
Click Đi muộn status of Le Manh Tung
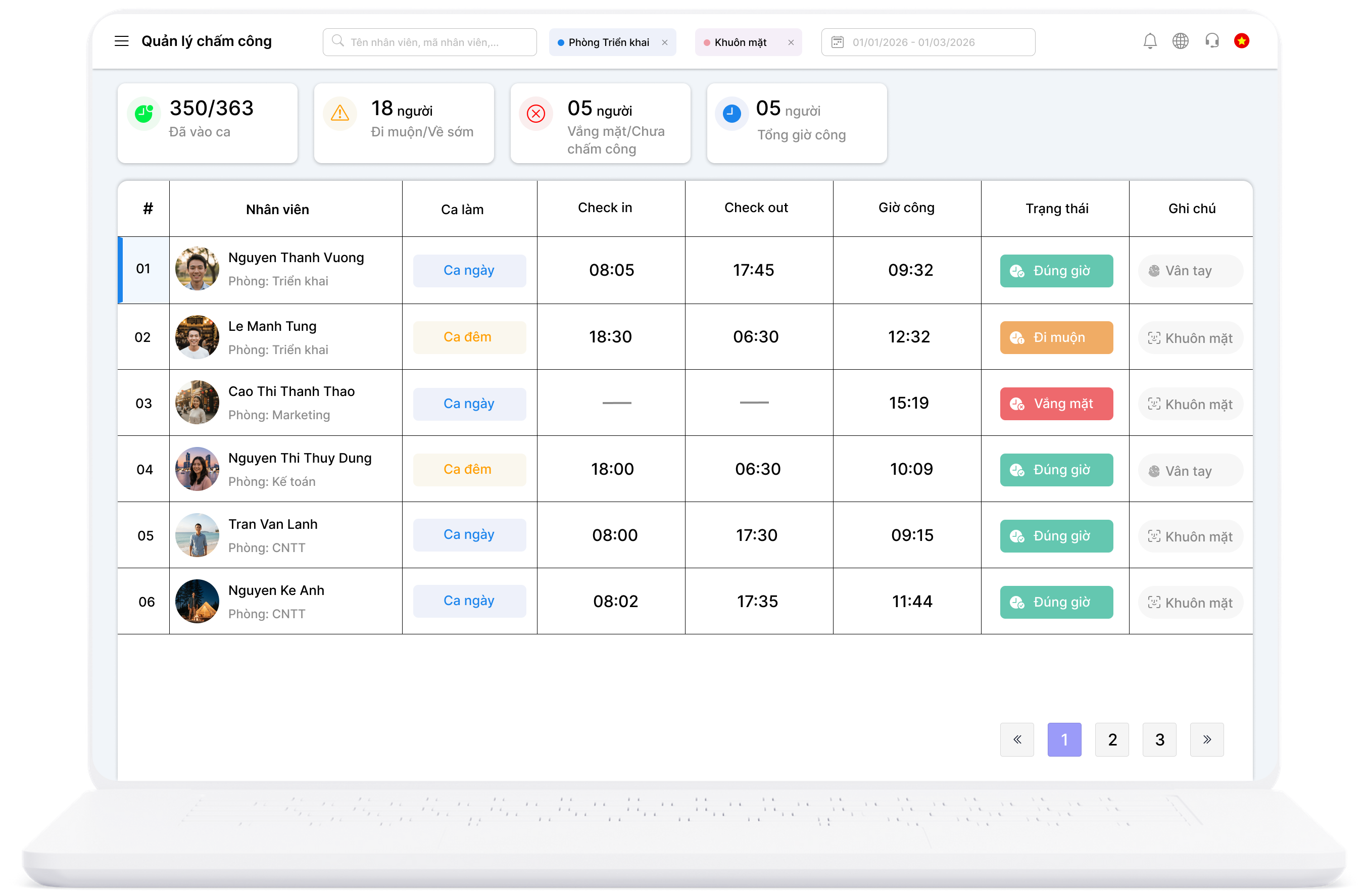[1056, 337]
